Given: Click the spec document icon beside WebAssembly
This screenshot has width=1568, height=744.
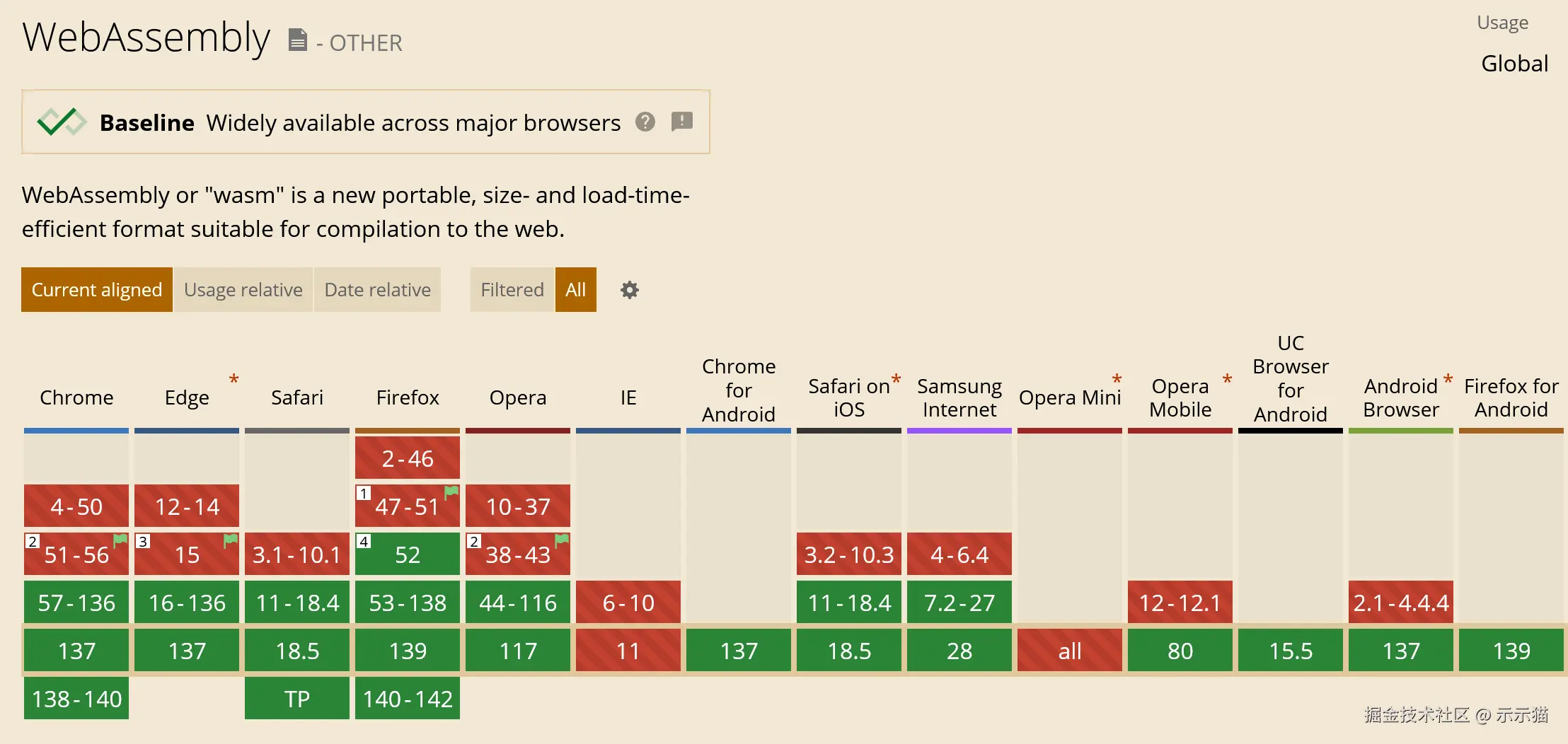Looking at the screenshot, I should [x=298, y=40].
